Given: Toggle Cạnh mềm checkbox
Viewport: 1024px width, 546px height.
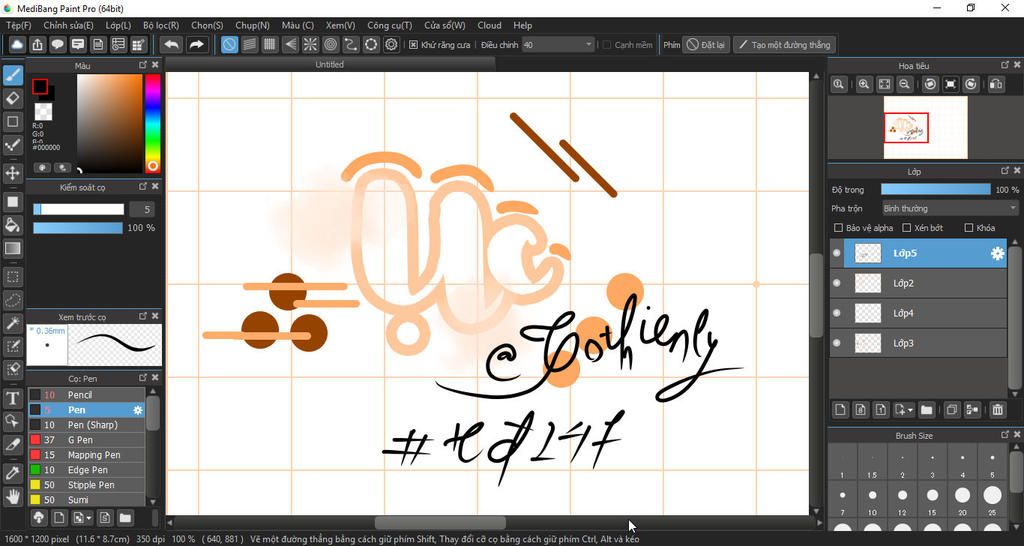Looking at the screenshot, I should click(607, 45).
